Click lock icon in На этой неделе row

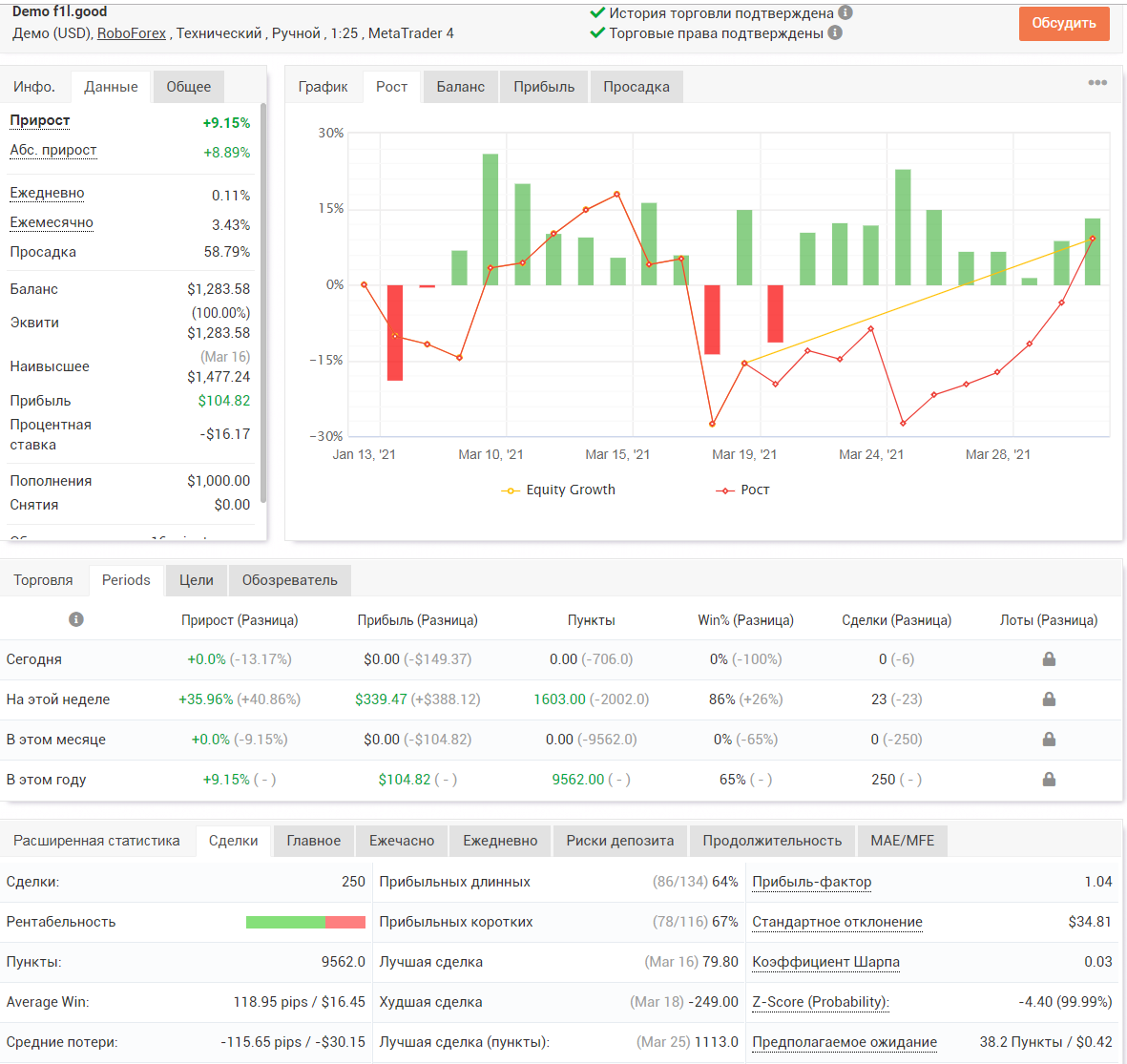click(x=1050, y=699)
